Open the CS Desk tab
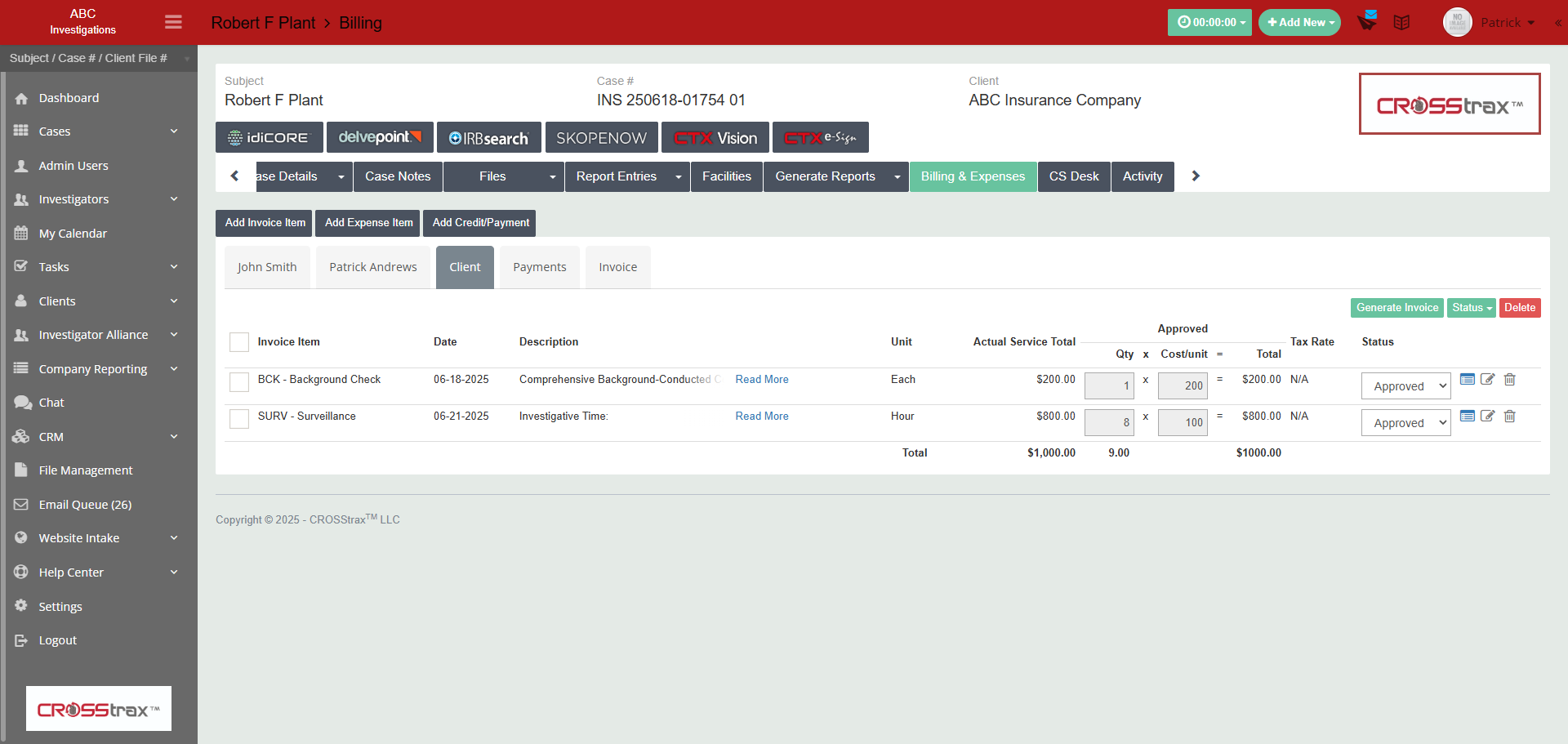Screen dimensions: 1568x744 pos(1074,176)
